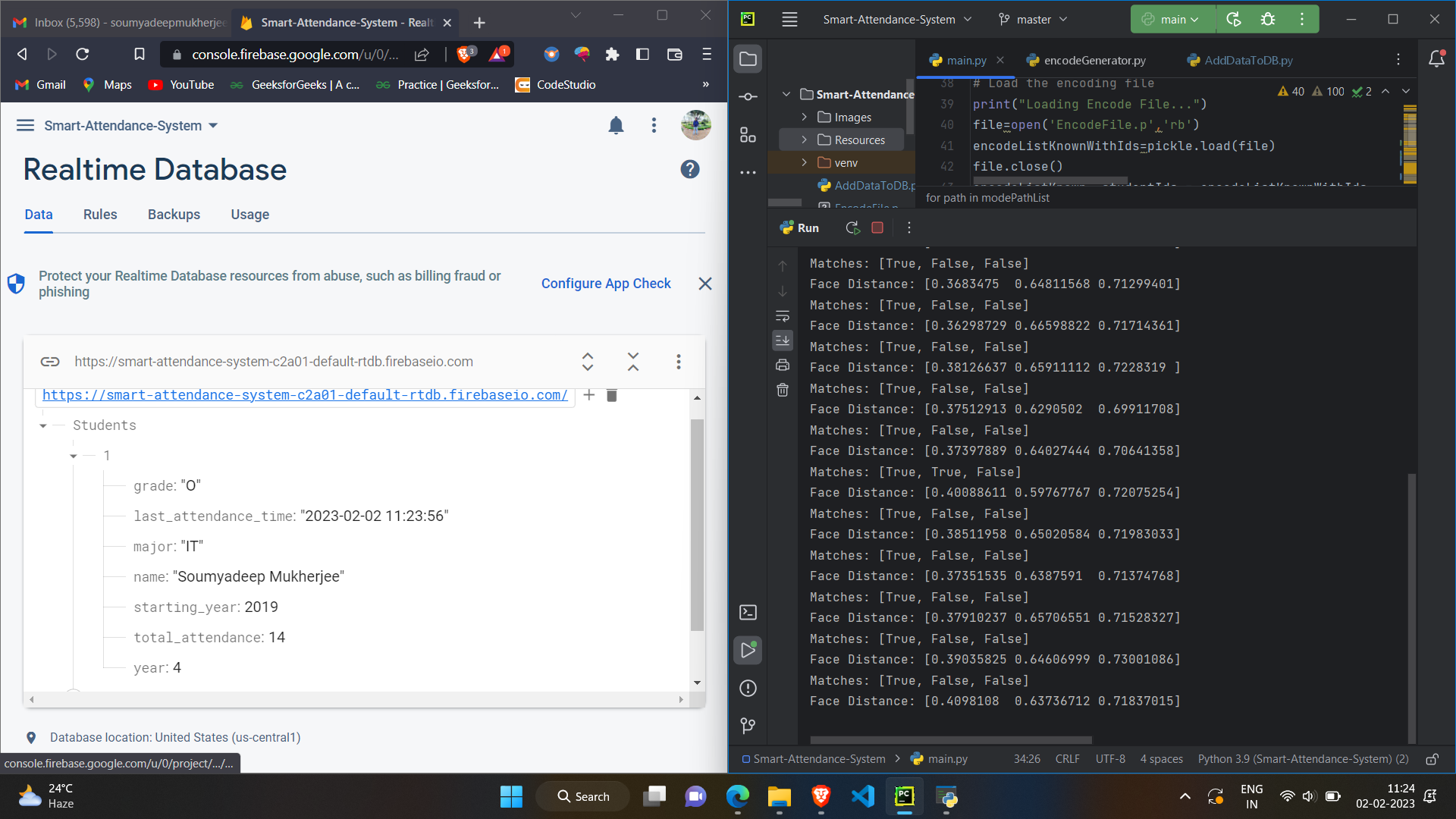Open the Firebase account avatar
Screen dimensions: 1456x819
click(x=695, y=125)
